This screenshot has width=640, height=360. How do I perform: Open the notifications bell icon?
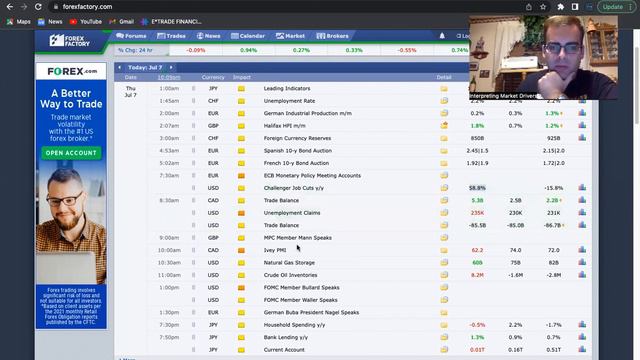click(442, 36)
